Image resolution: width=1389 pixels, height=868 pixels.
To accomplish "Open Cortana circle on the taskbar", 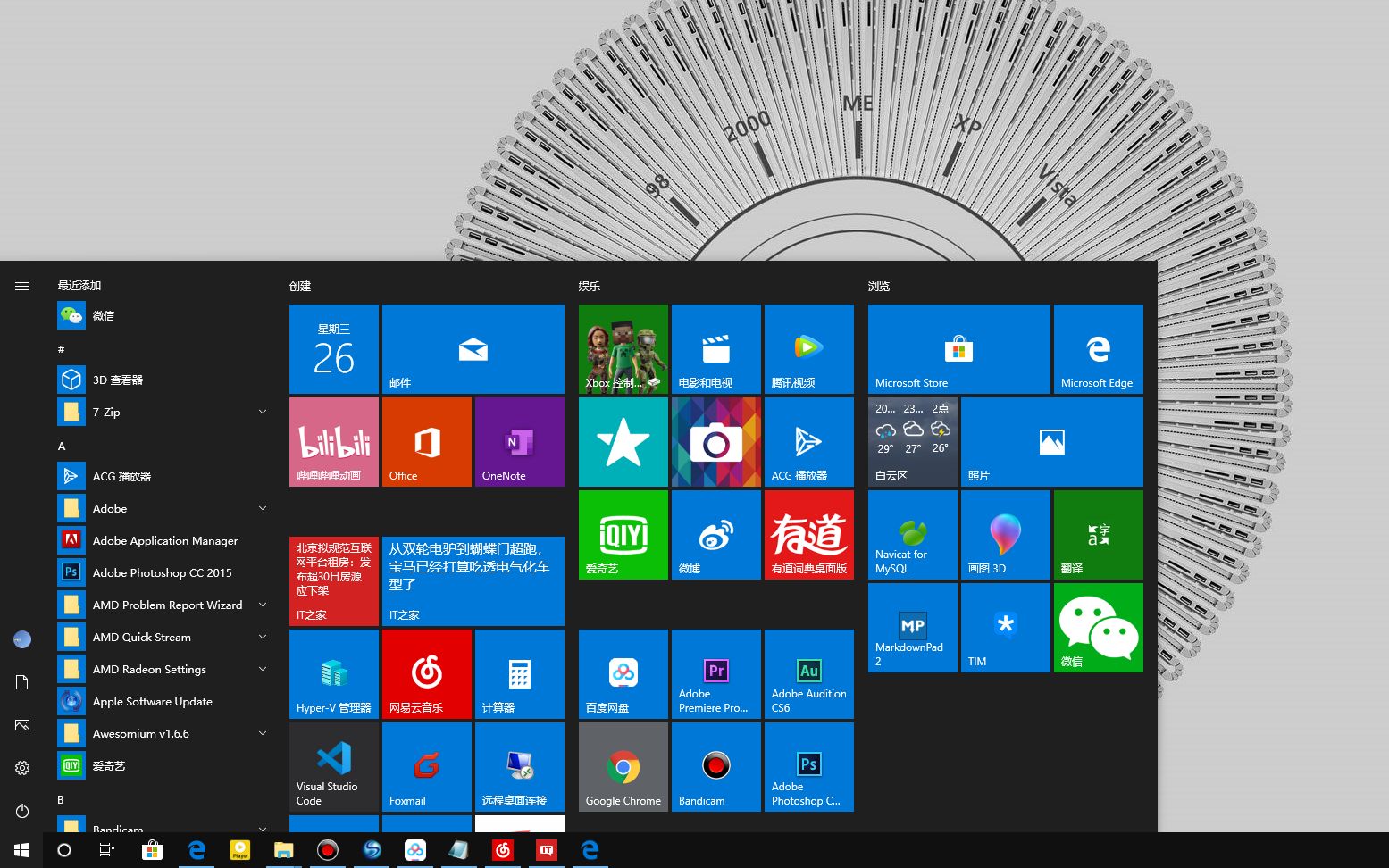I will (64, 850).
